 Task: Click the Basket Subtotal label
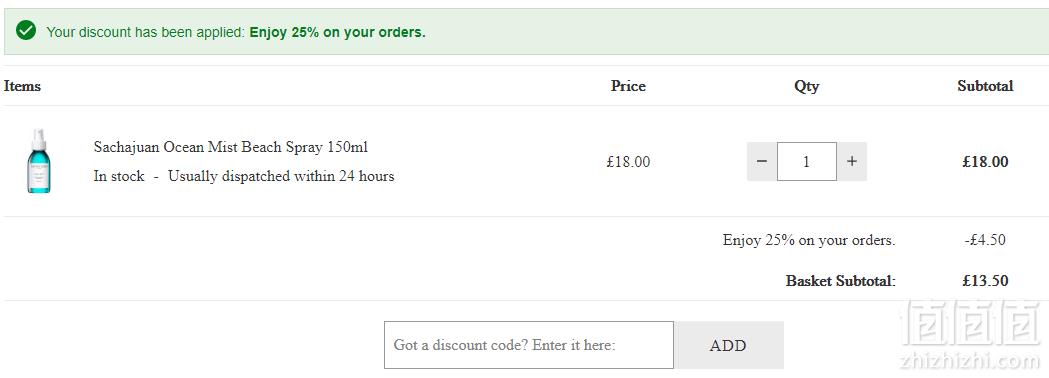841,281
